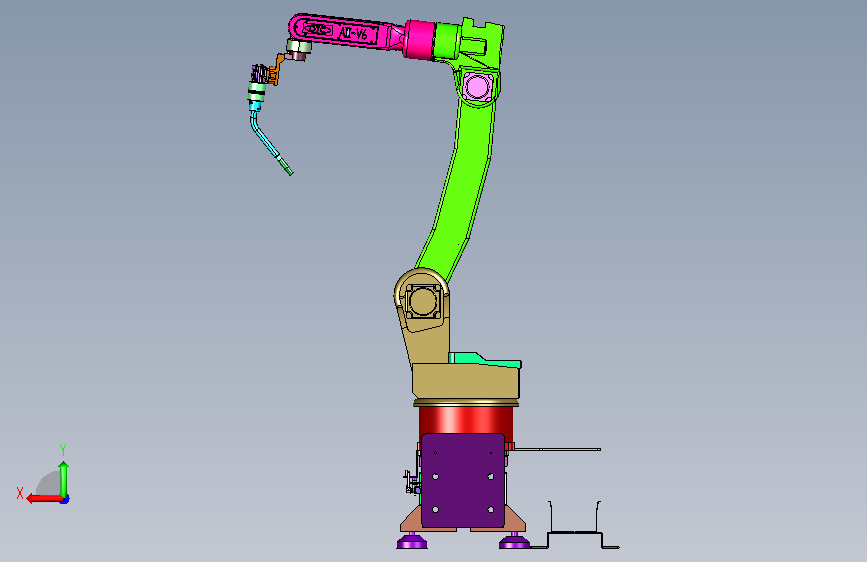
Task: Pick the left purple leveling foot
Action: (x=412, y=541)
